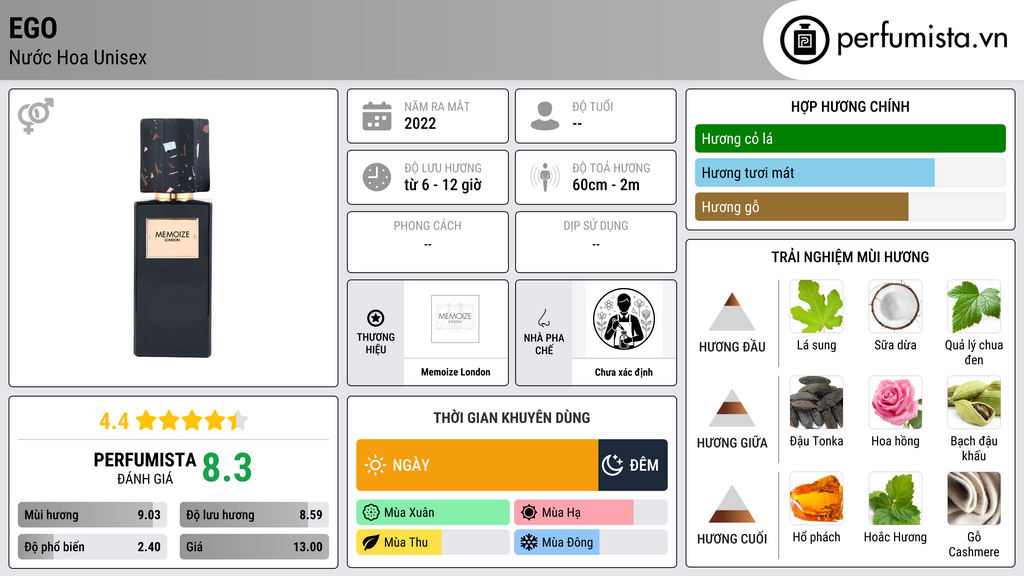
Task: Click the Hương cỏ lá accord bar
Action: 850,138
